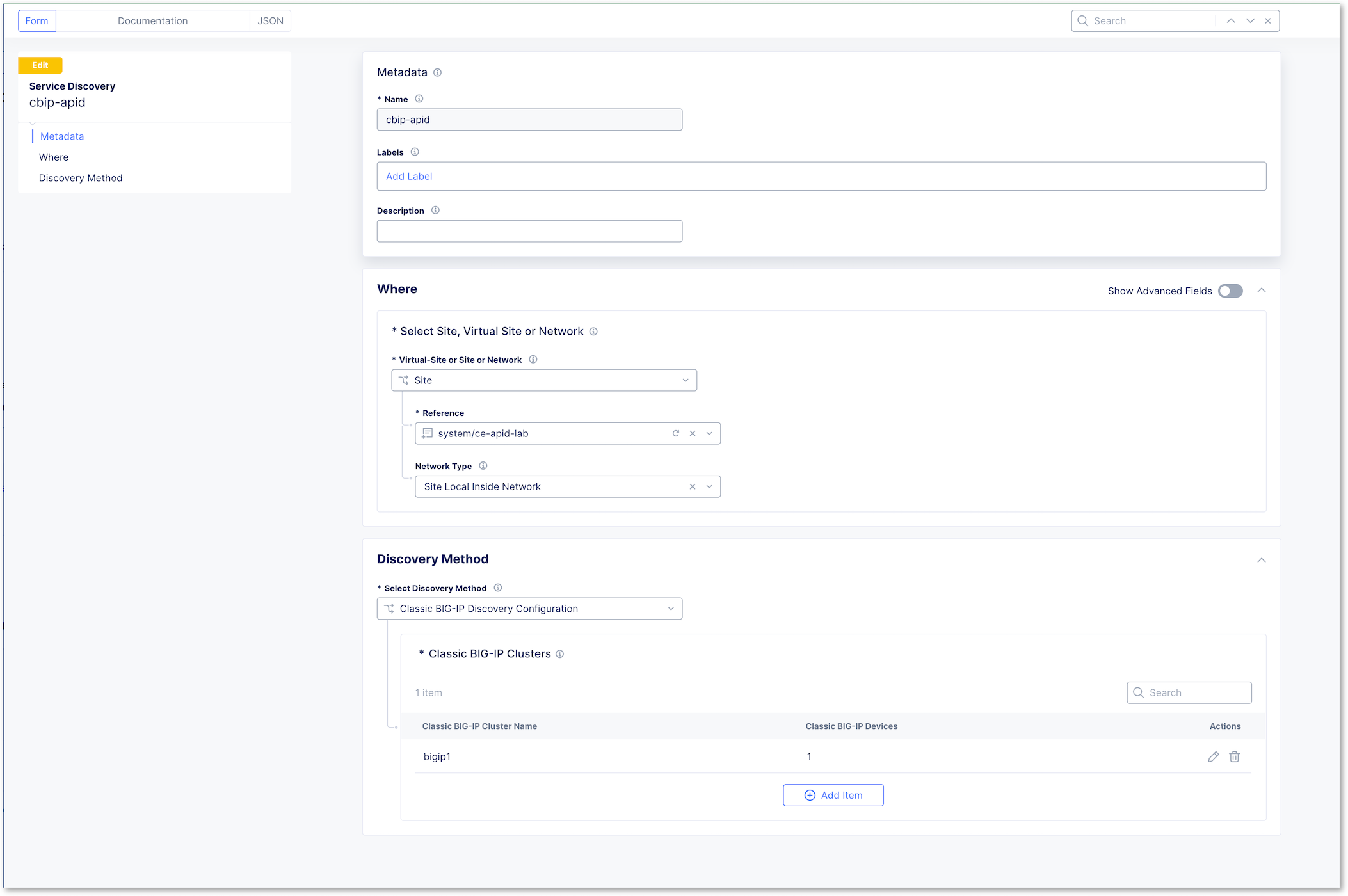1348x896 pixels.
Task: Delete the bigip1 cluster row
Action: [x=1235, y=756]
